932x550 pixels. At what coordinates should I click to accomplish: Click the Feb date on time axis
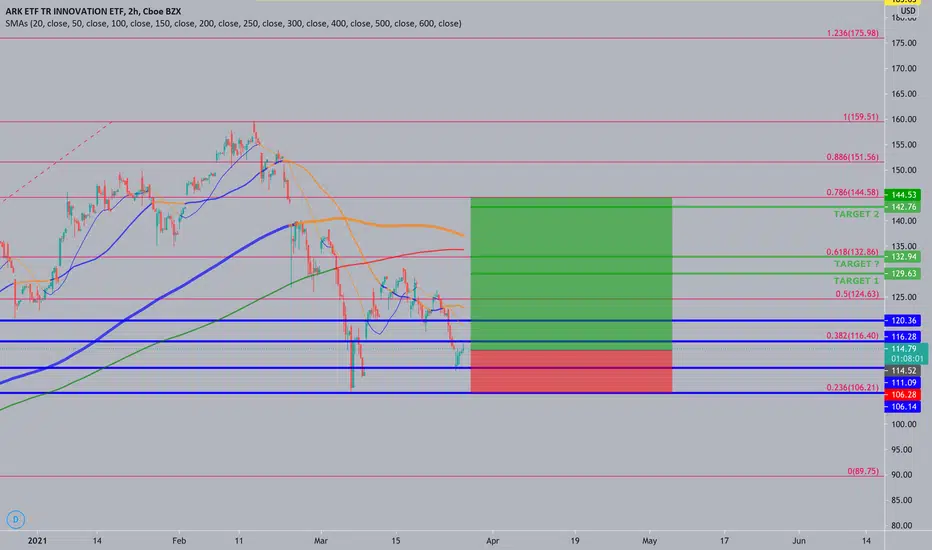pos(179,541)
